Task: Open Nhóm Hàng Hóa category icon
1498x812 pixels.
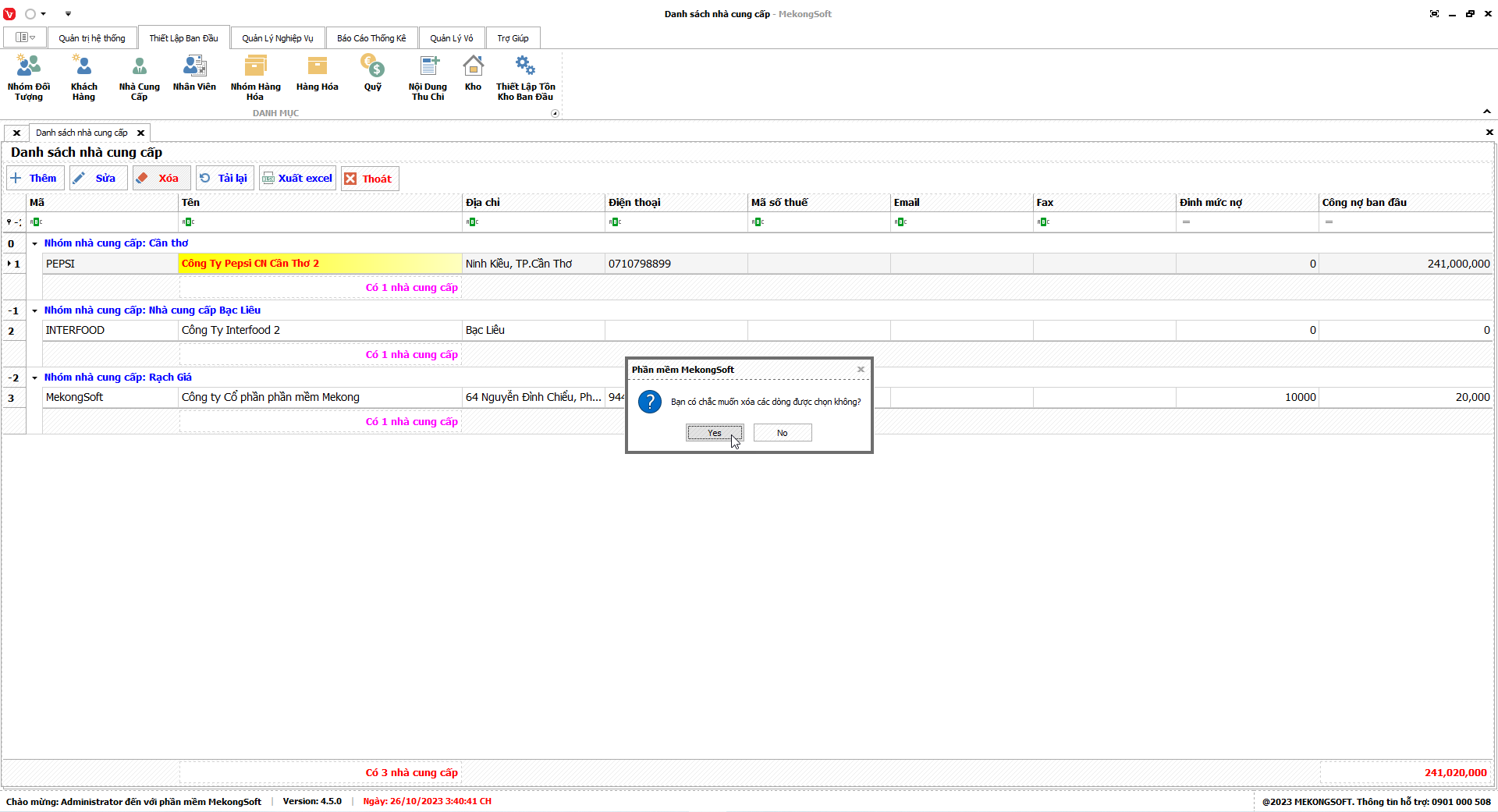Action: pos(255,77)
